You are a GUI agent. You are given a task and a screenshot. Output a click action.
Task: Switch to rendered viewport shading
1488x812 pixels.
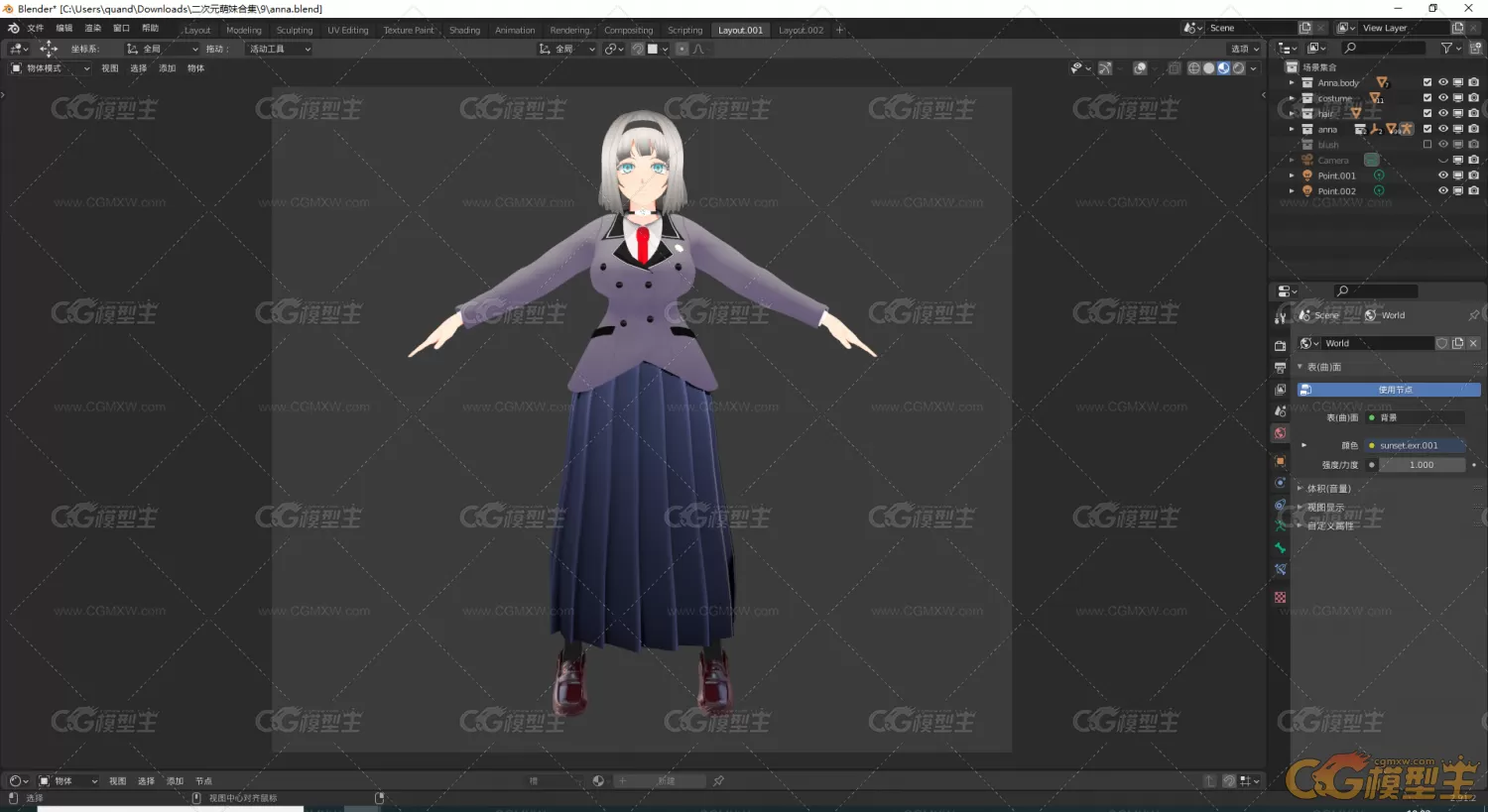1238,68
